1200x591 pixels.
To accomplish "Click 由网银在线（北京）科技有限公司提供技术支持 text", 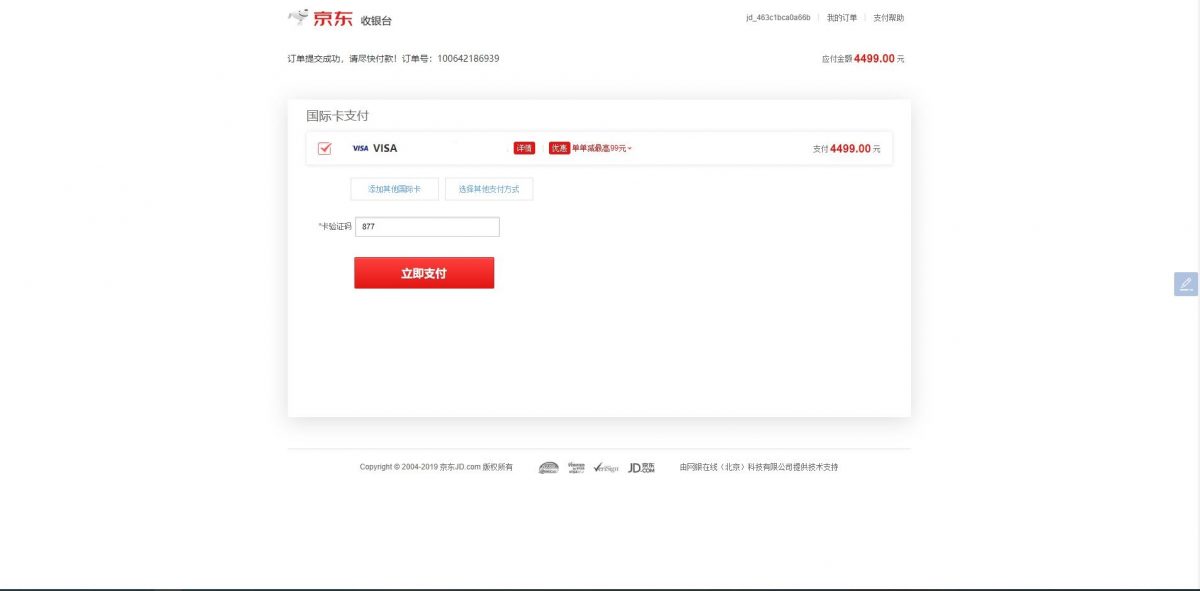I will pos(759,467).
